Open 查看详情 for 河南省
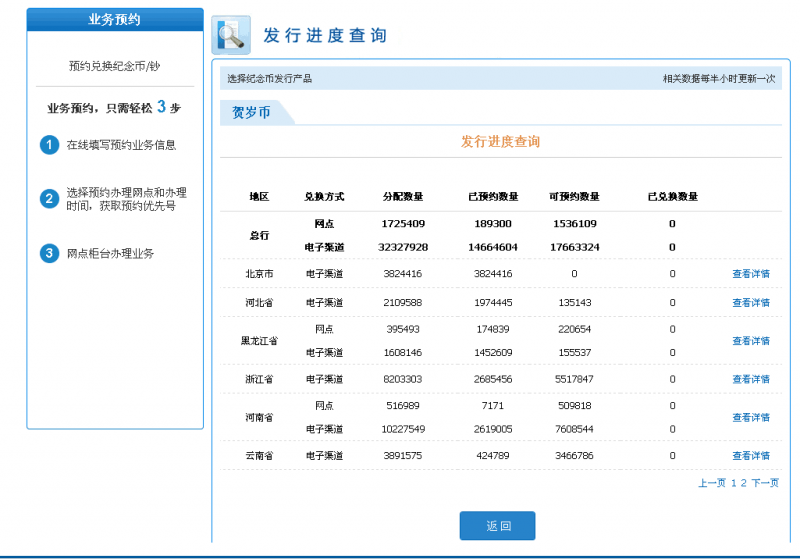This screenshot has height=559, width=800. coord(750,418)
